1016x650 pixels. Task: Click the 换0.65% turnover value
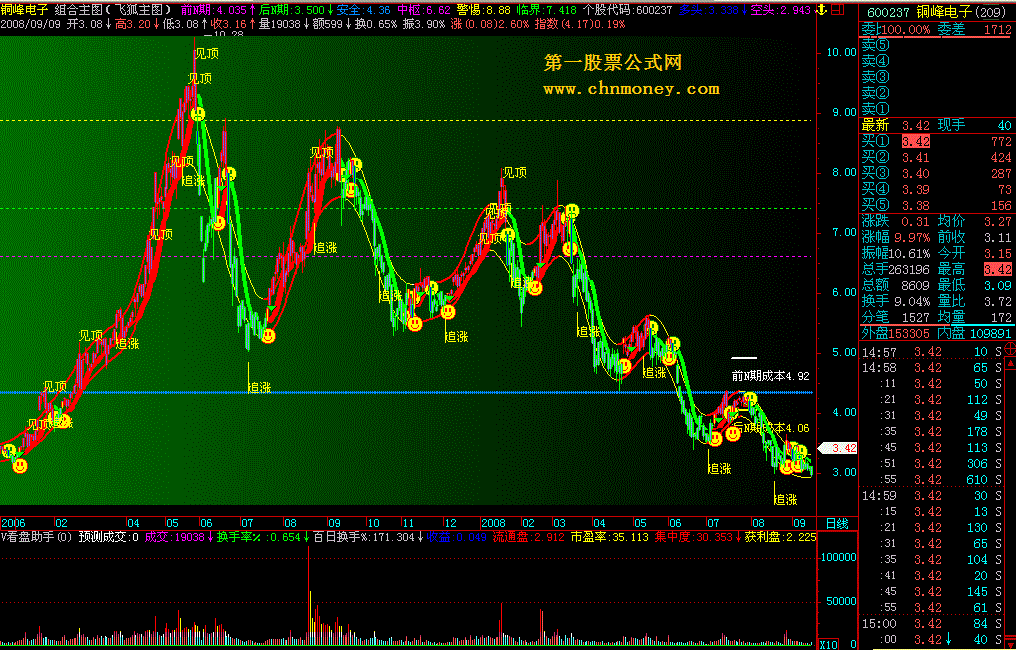point(376,24)
